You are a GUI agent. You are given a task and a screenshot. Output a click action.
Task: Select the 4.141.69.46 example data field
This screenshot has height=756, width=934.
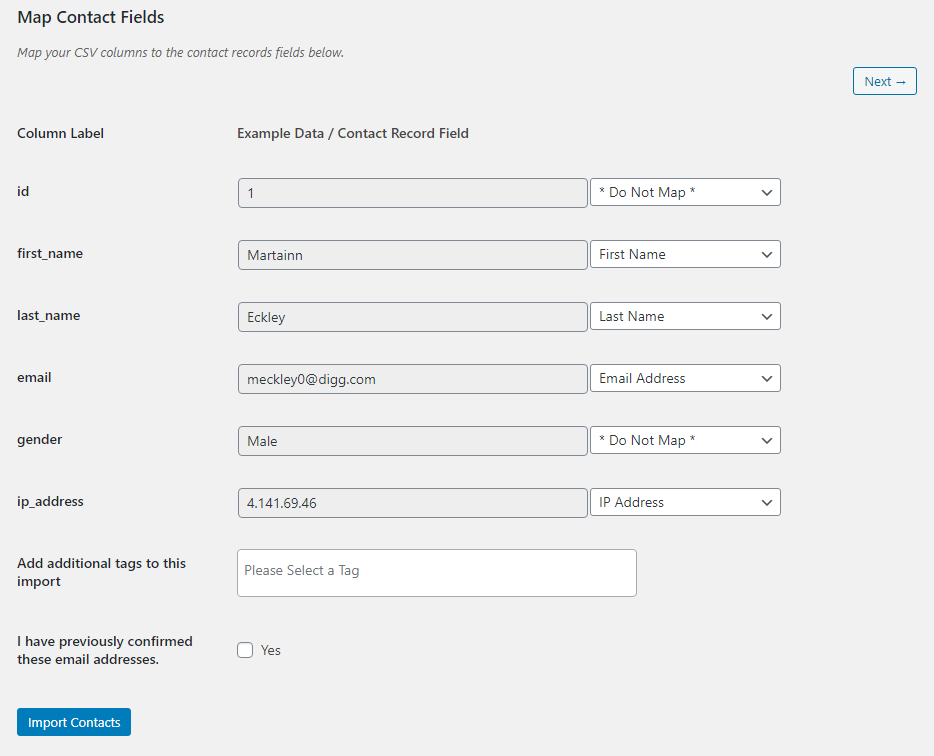coord(412,503)
